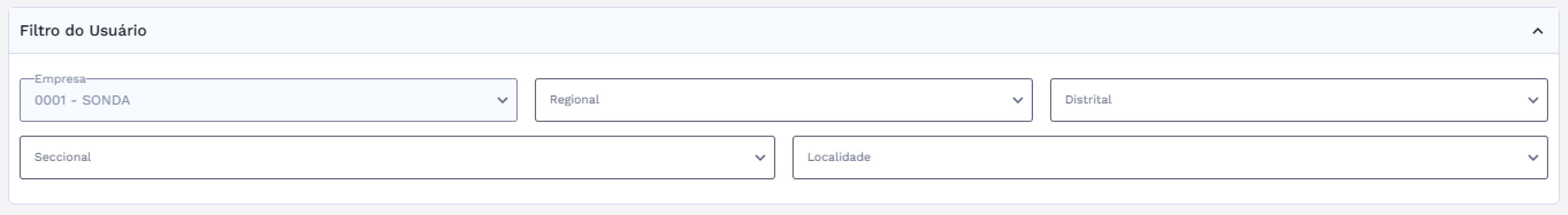The width and height of the screenshot is (1568, 215).
Task: Open the Regional dropdown
Action: [x=783, y=100]
